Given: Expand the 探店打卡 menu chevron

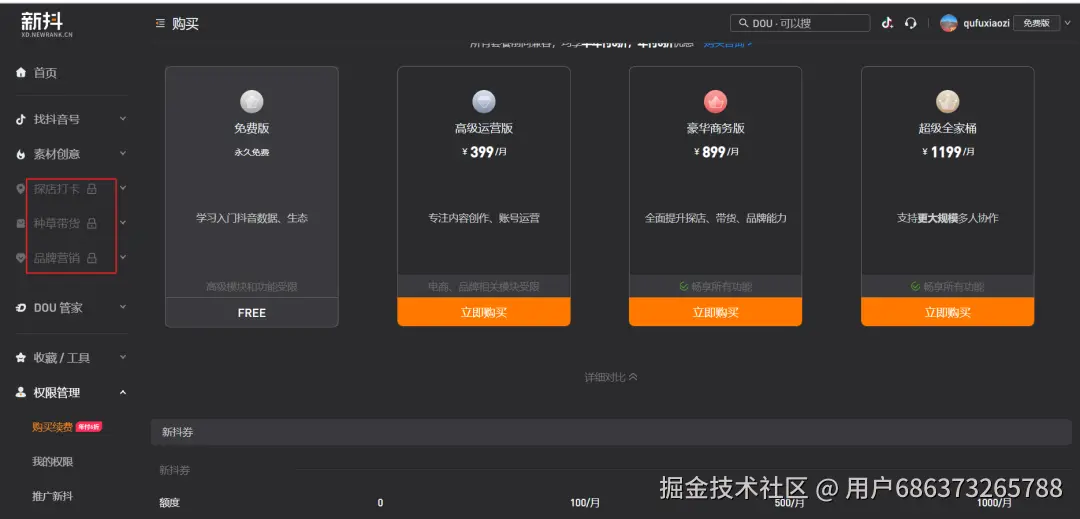Looking at the screenshot, I should (123, 187).
